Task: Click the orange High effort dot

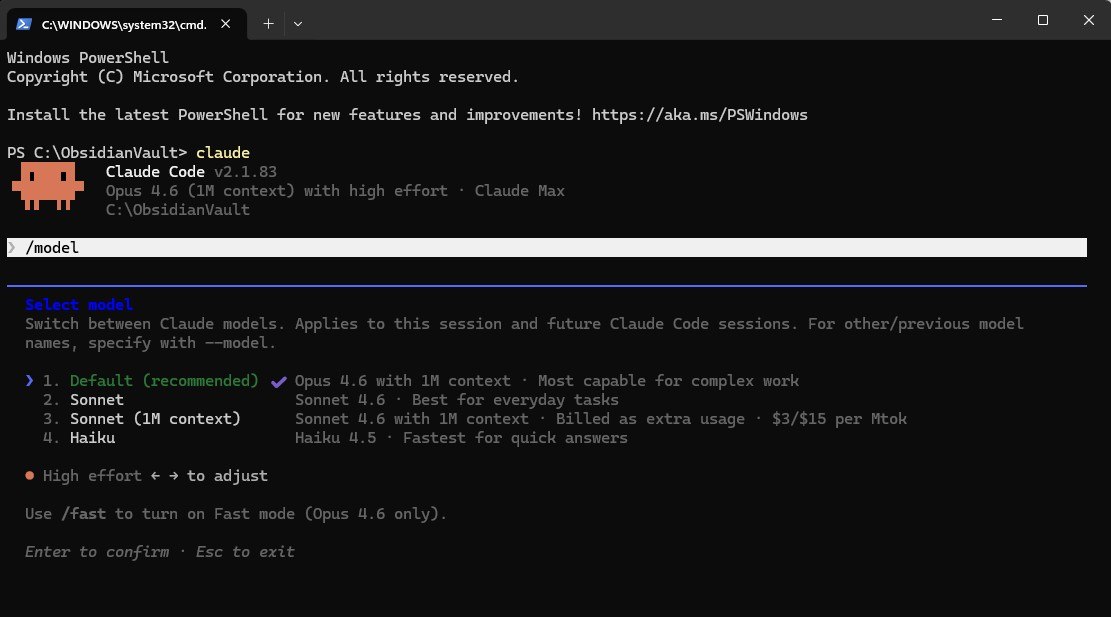Action: [31, 476]
